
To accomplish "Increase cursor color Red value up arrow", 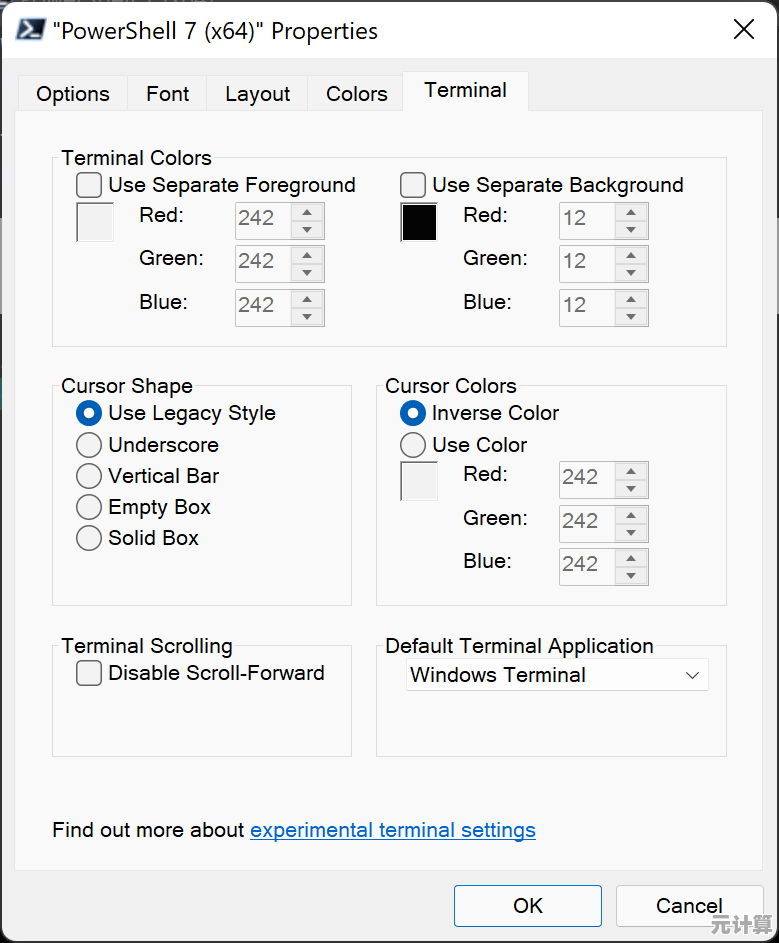I will pos(631,471).
